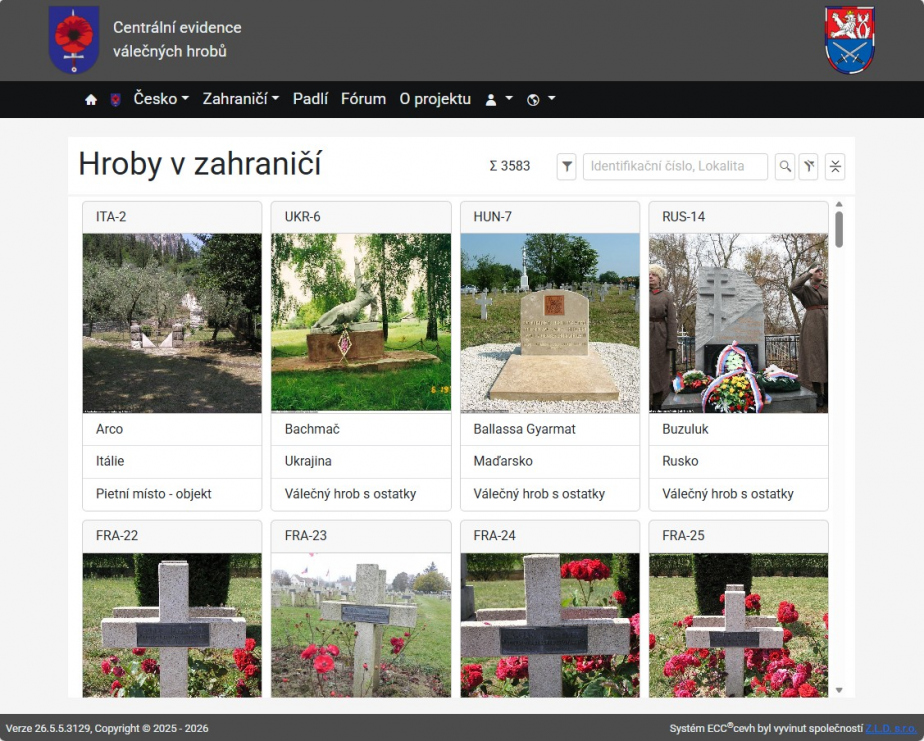Click the home icon in navigation bar

(x=91, y=100)
